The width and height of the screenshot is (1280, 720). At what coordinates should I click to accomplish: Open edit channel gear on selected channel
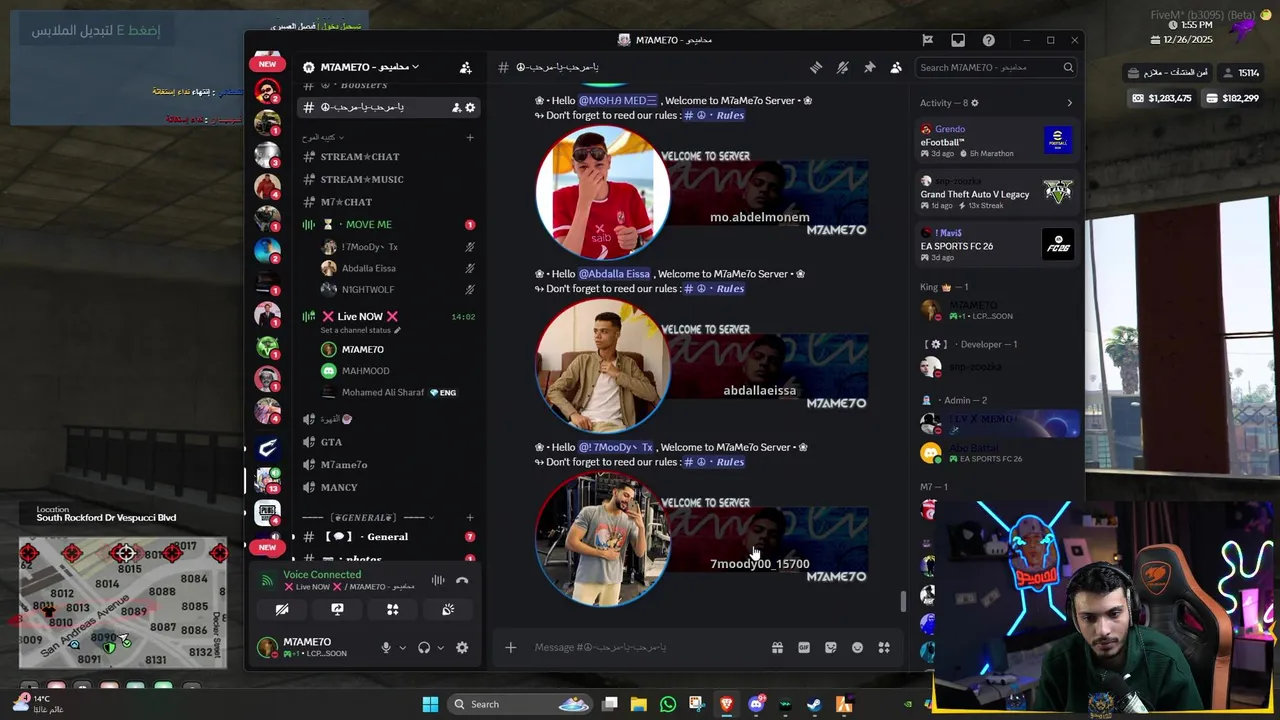coord(470,107)
